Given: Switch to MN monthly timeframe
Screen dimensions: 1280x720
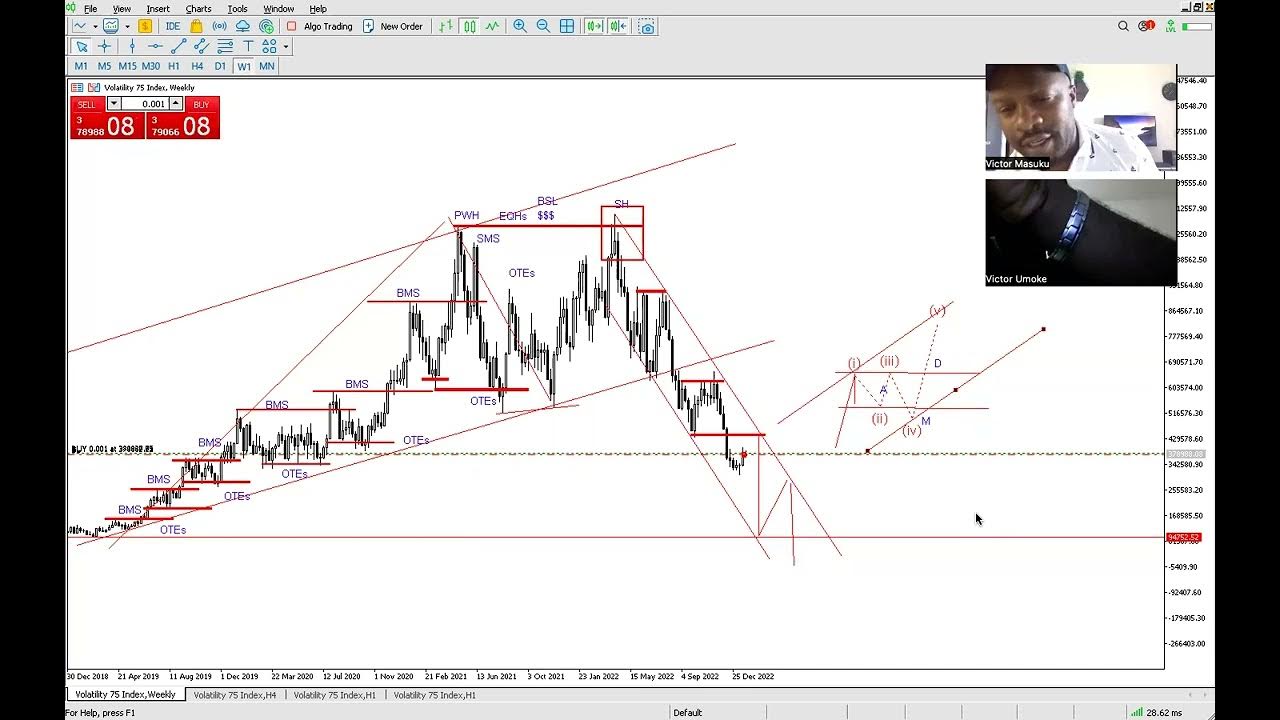Looking at the screenshot, I should pyautogui.click(x=267, y=66).
